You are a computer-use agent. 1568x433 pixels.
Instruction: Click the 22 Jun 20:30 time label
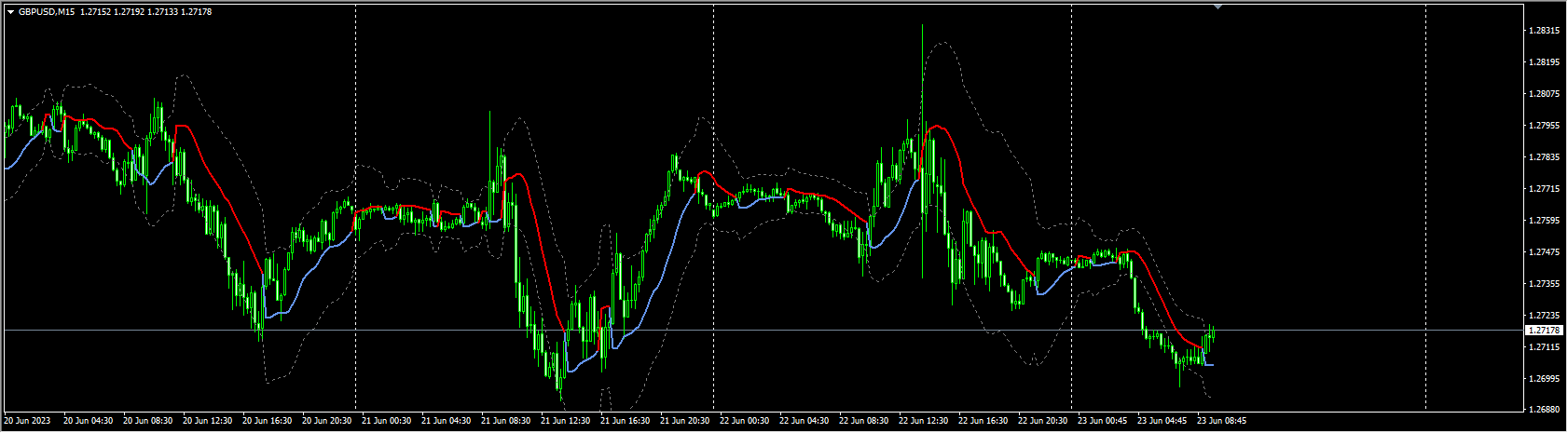point(1043,421)
